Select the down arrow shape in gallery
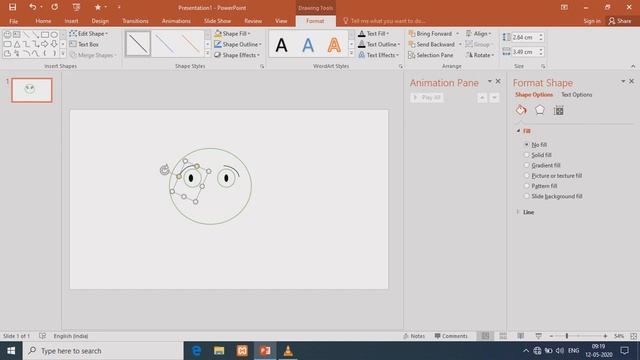640x360 pixels. click(x=54, y=44)
